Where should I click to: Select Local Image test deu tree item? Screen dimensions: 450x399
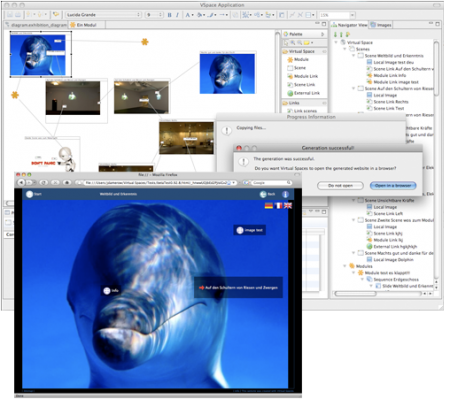(x=390, y=62)
